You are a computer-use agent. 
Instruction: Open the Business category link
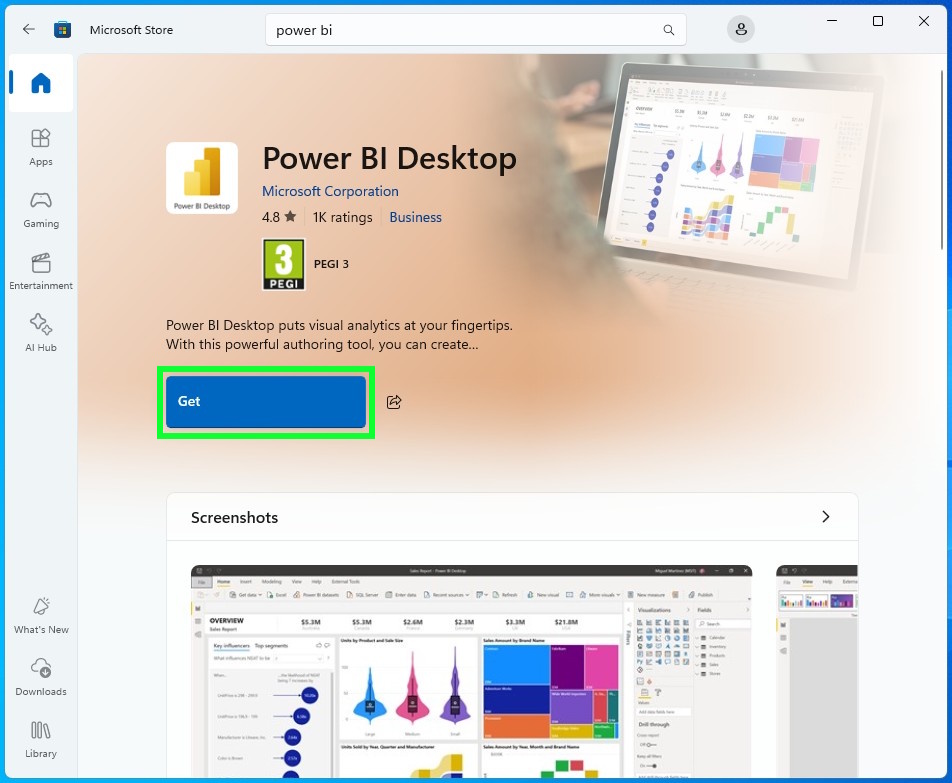[415, 217]
